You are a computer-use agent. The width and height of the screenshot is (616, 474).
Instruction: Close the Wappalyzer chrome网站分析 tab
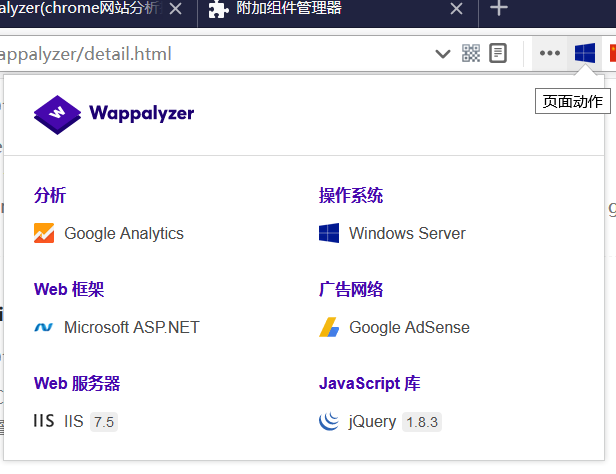click(175, 8)
